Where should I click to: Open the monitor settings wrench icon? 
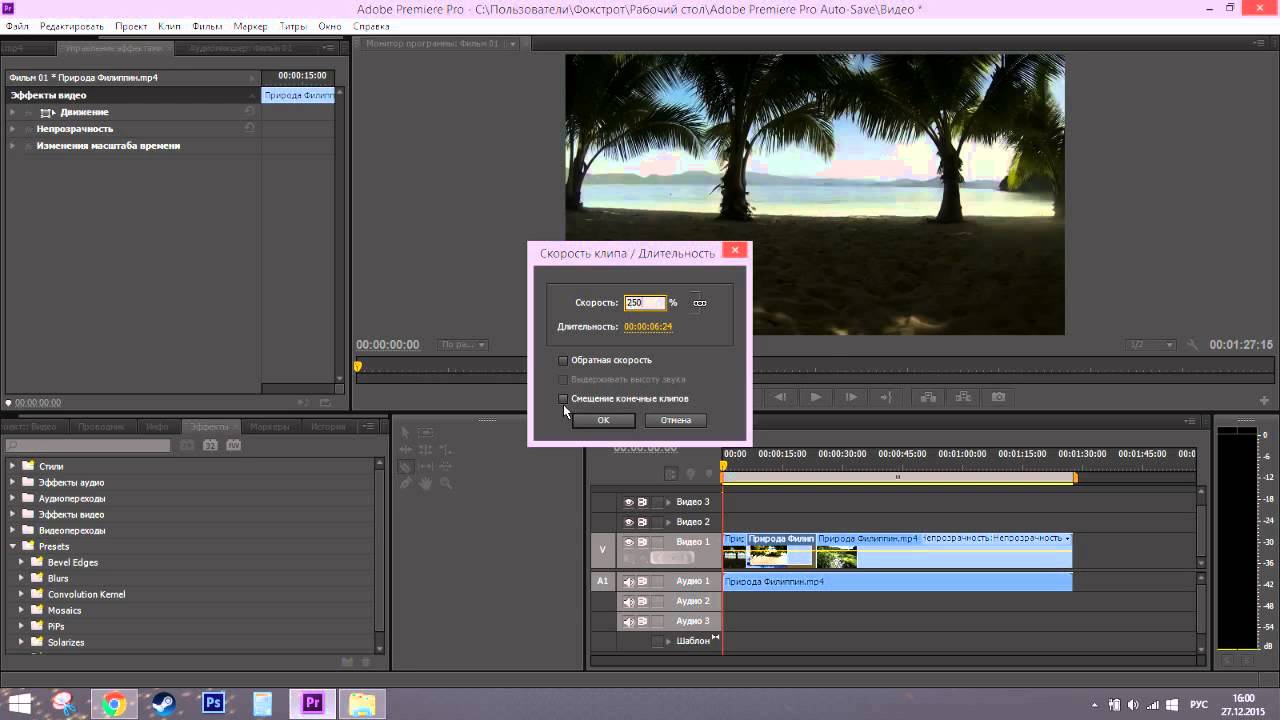[1192, 345]
